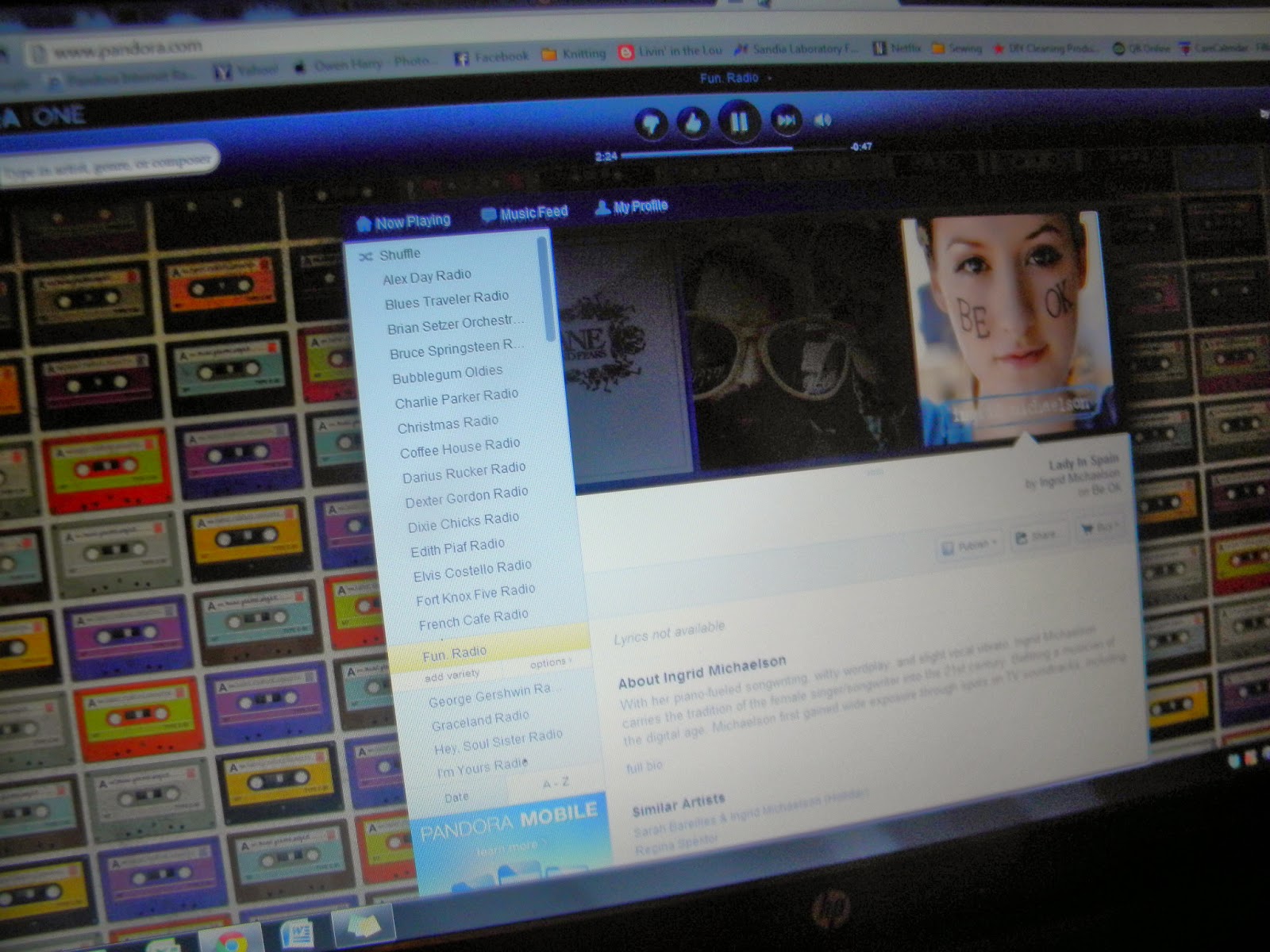The height and width of the screenshot is (952, 1270).
Task: Thumbs up the song playing now
Action: tap(693, 122)
